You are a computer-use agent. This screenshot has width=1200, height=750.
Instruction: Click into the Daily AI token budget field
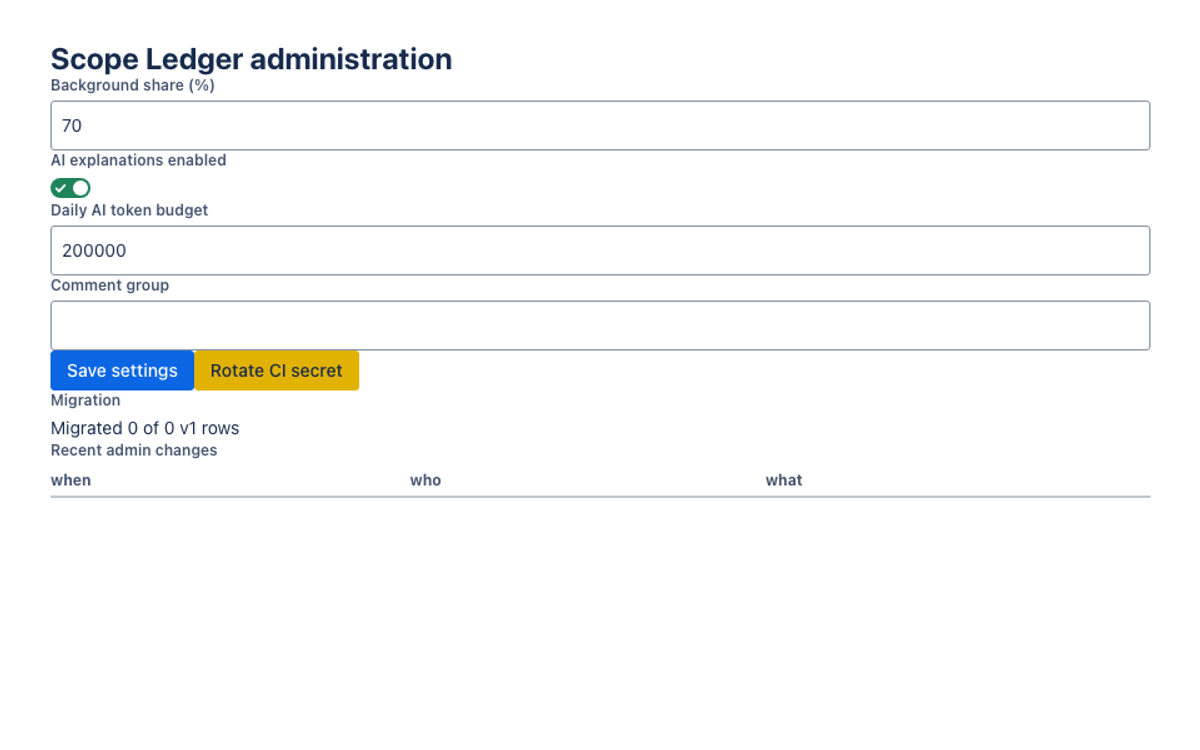click(x=600, y=250)
